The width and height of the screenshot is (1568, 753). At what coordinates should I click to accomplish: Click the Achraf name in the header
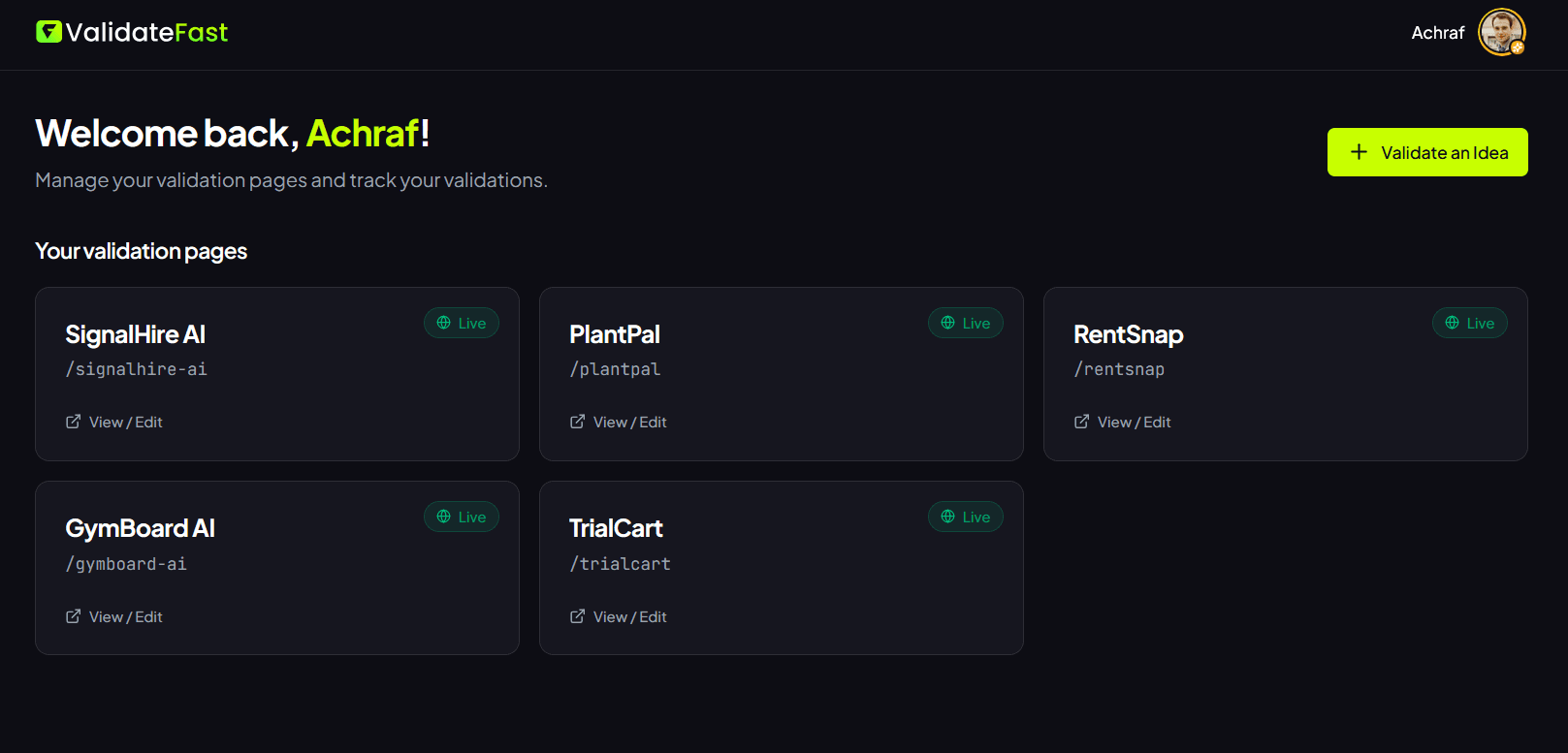1438,32
